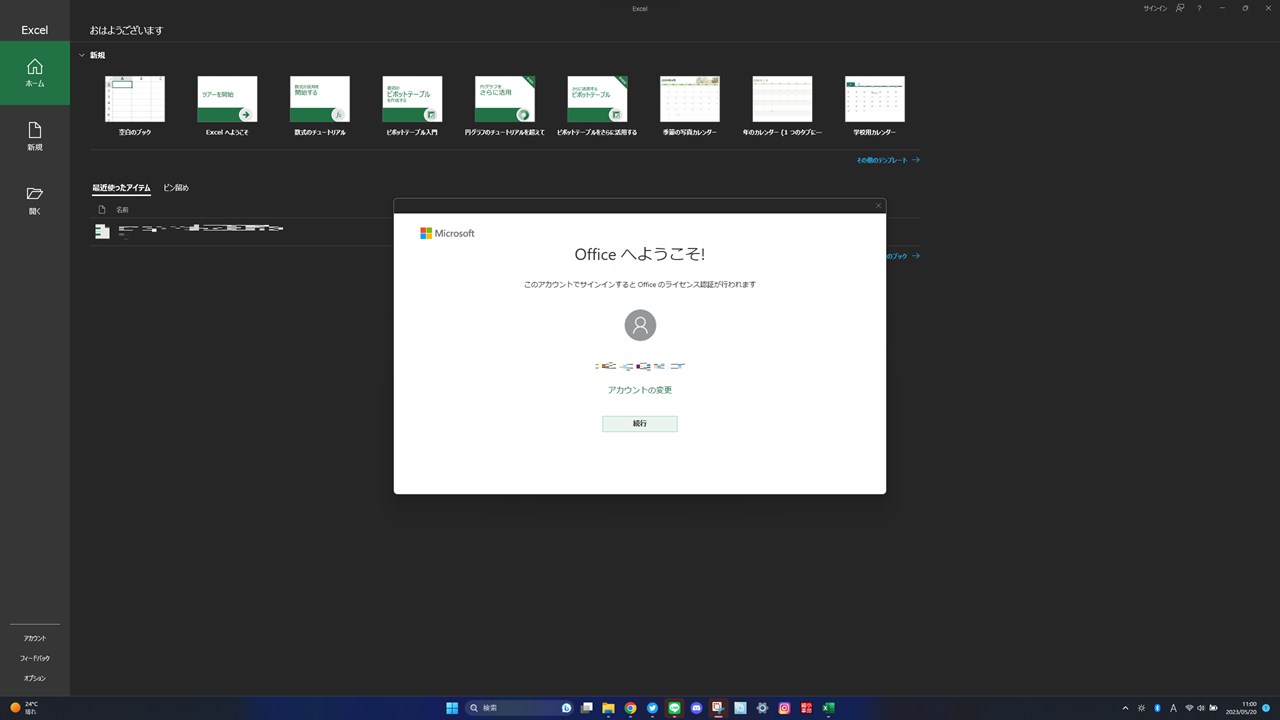This screenshot has height=720, width=1280.
Task: Open the help question mark icon
Action: click(x=1199, y=8)
